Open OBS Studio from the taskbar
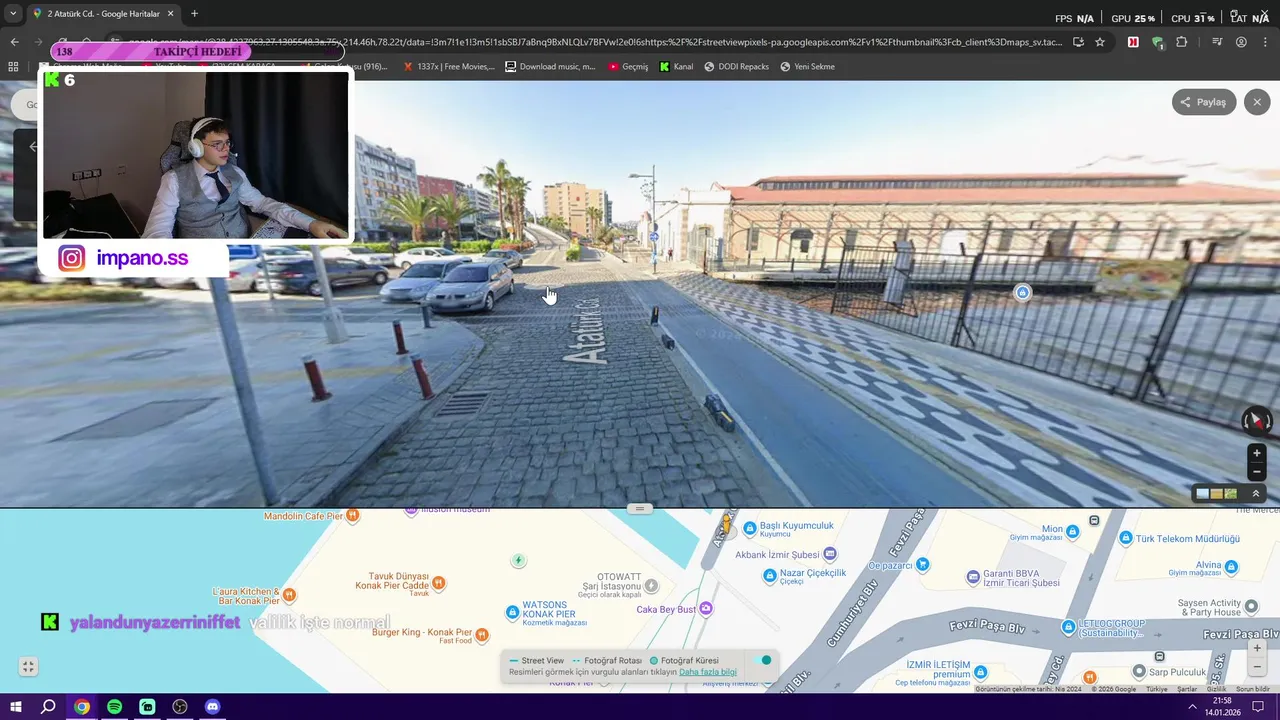Screen dimensions: 1280x720 180,707
